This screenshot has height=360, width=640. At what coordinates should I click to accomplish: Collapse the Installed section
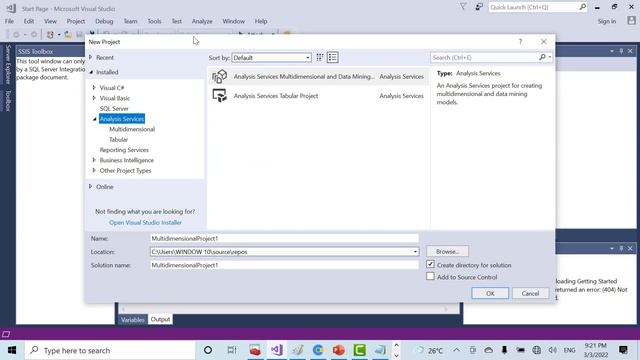coord(91,72)
